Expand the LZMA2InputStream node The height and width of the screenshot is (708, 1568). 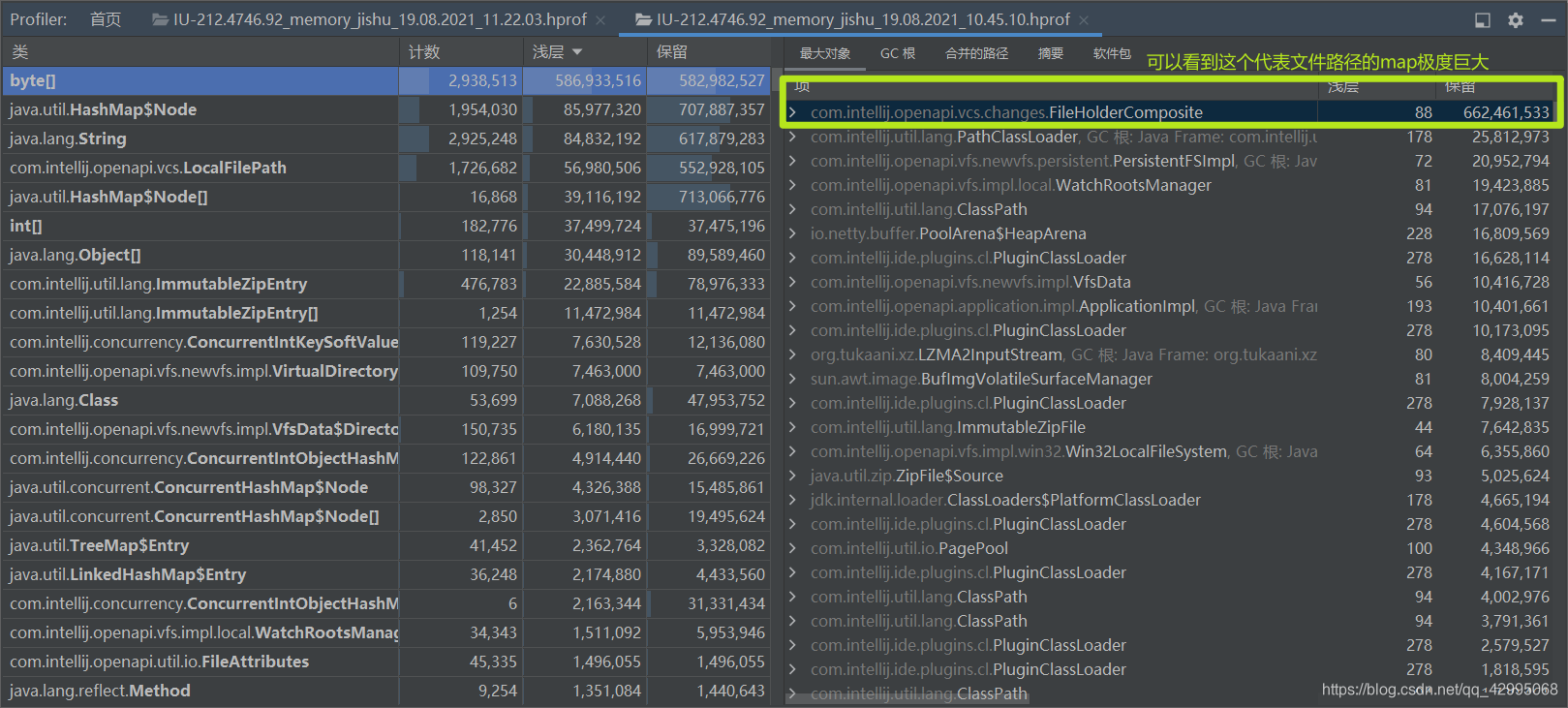[792, 354]
